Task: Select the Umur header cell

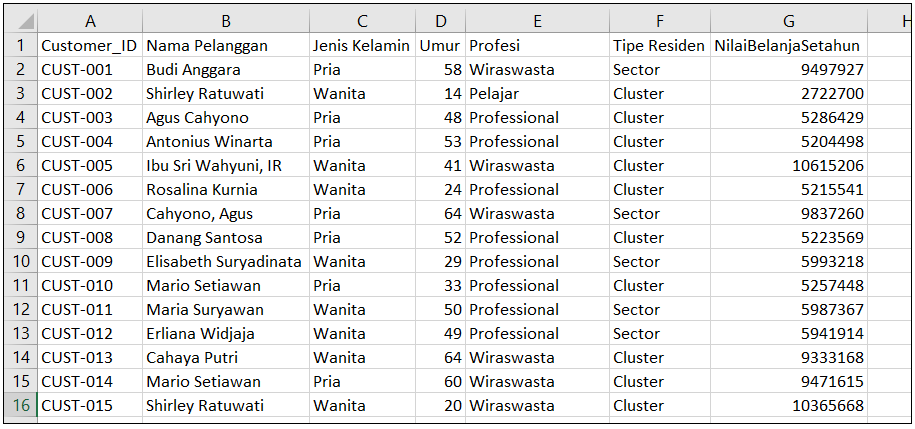Action: [x=440, y=45]
